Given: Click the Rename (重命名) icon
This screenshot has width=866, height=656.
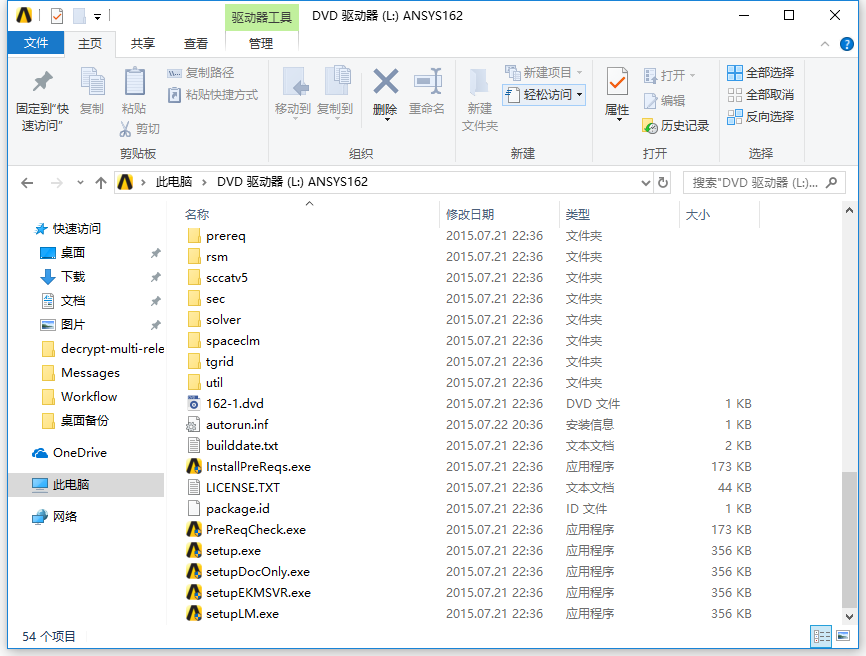Looking at the screenshot, I should tap(428, 82).
